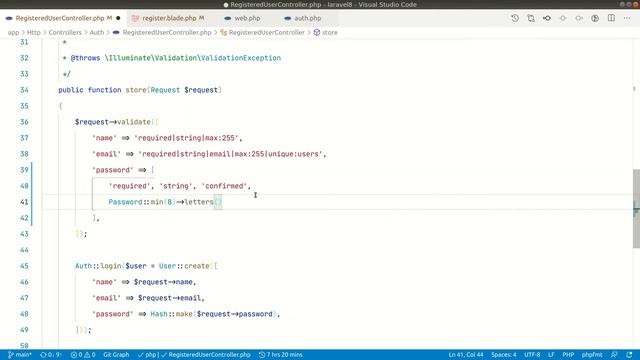
Task: Open the file history timeline icon
Action: click(515, 18)
